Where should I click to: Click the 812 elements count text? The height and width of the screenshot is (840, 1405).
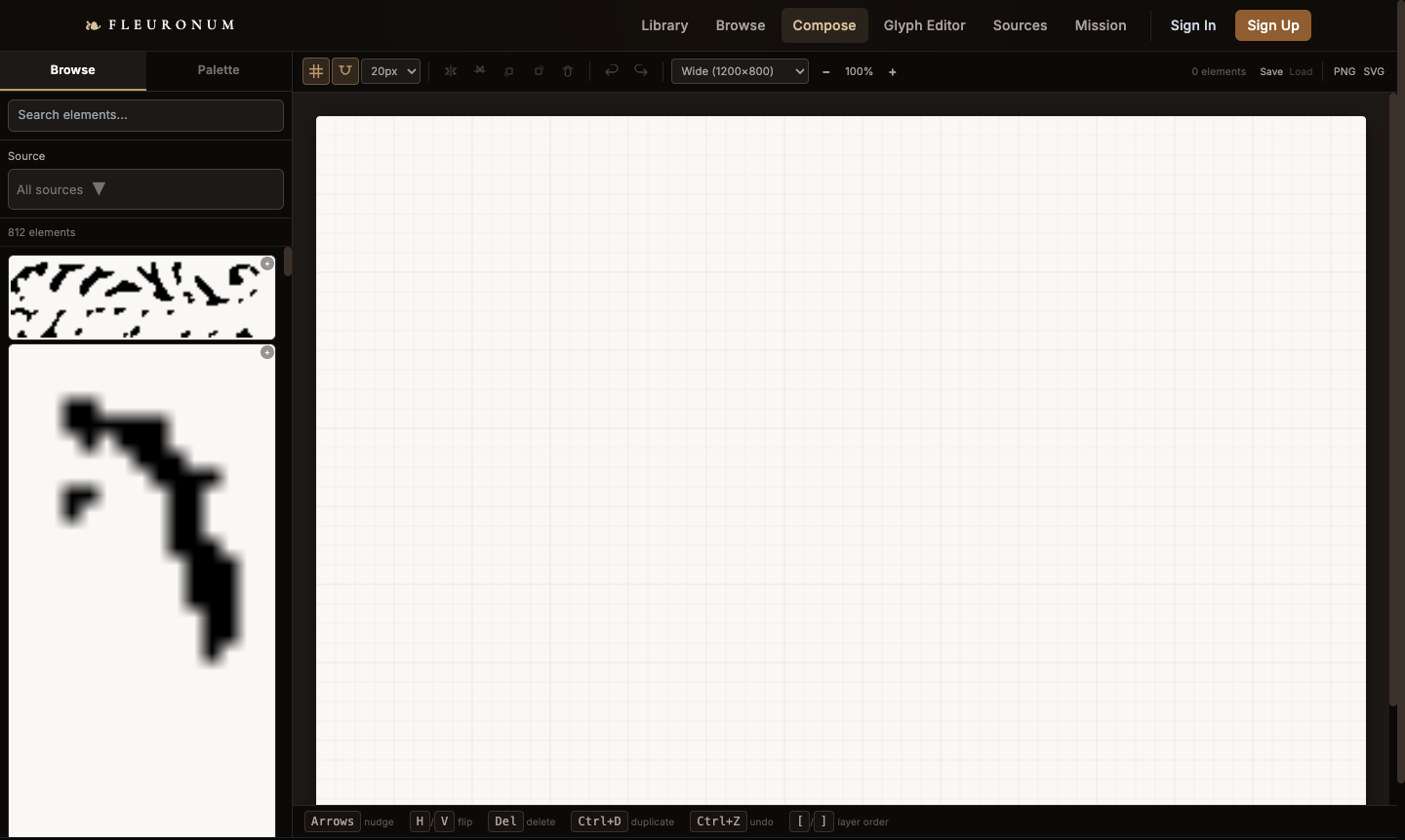tap(42, 232)
